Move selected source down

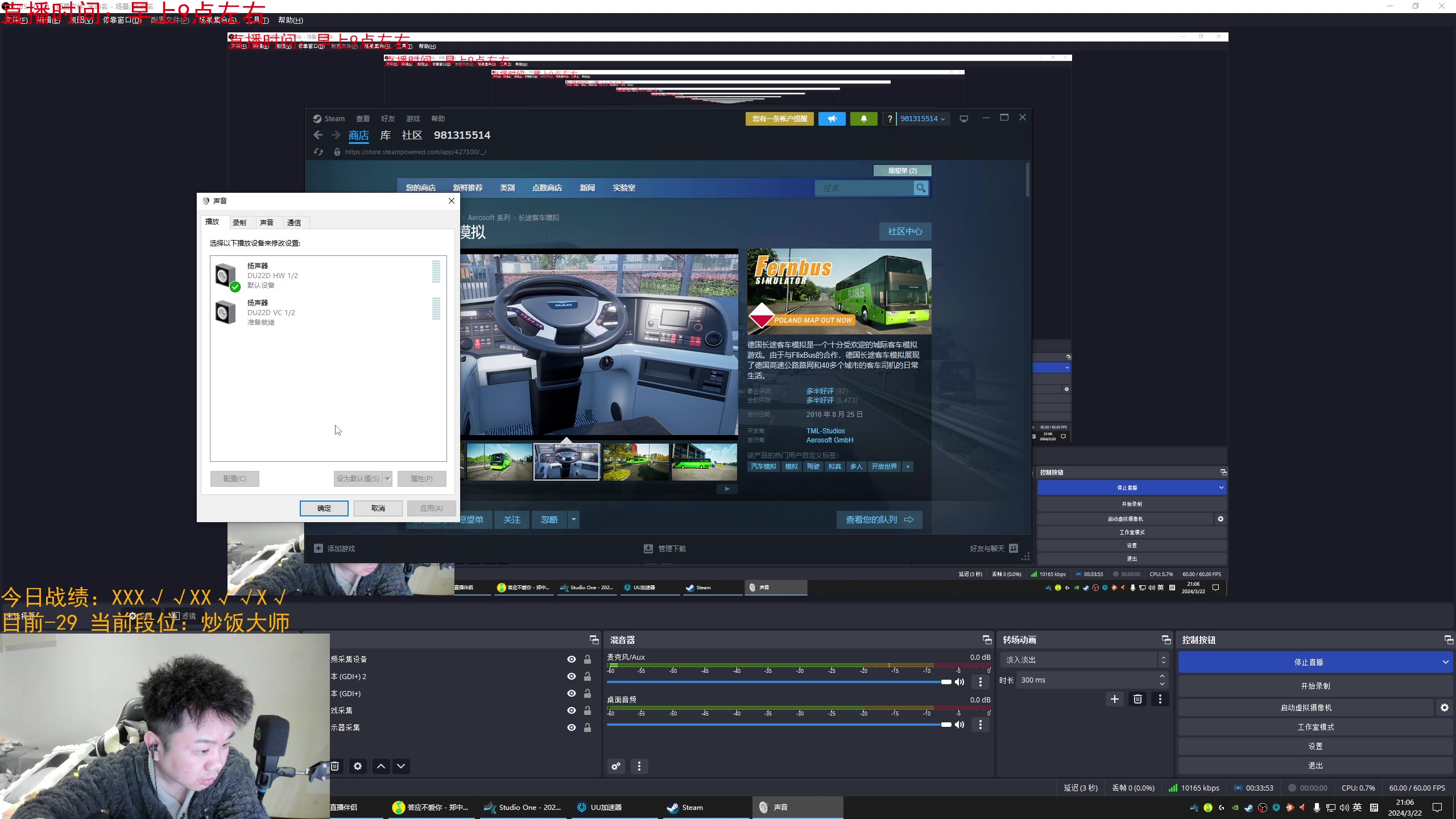pos(401,766)
